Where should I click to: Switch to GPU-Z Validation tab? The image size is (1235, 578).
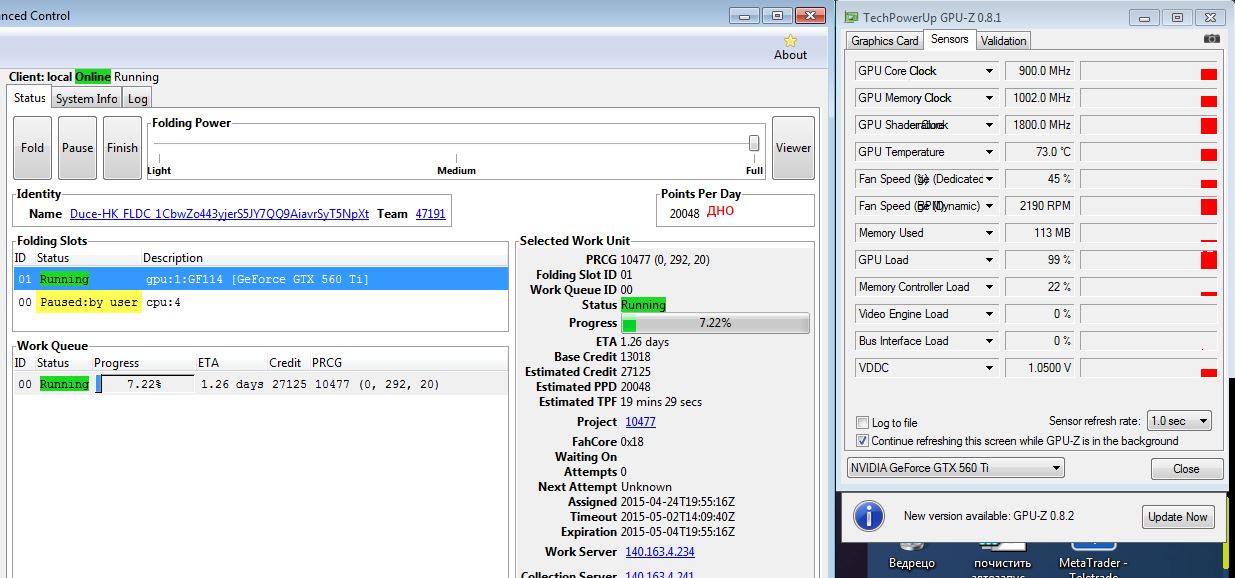pyautogui.click(x=1003, y=41)
